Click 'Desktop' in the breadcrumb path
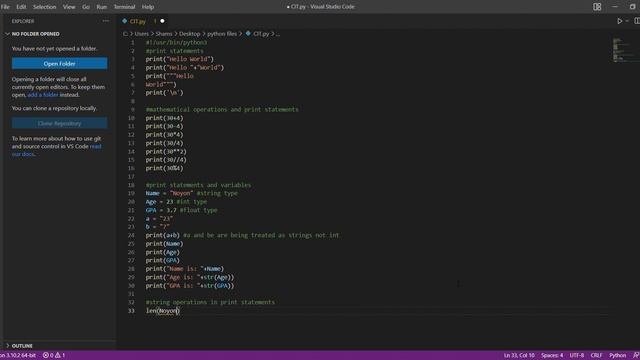Screen dimensions: 640x360 pos(190,34)
